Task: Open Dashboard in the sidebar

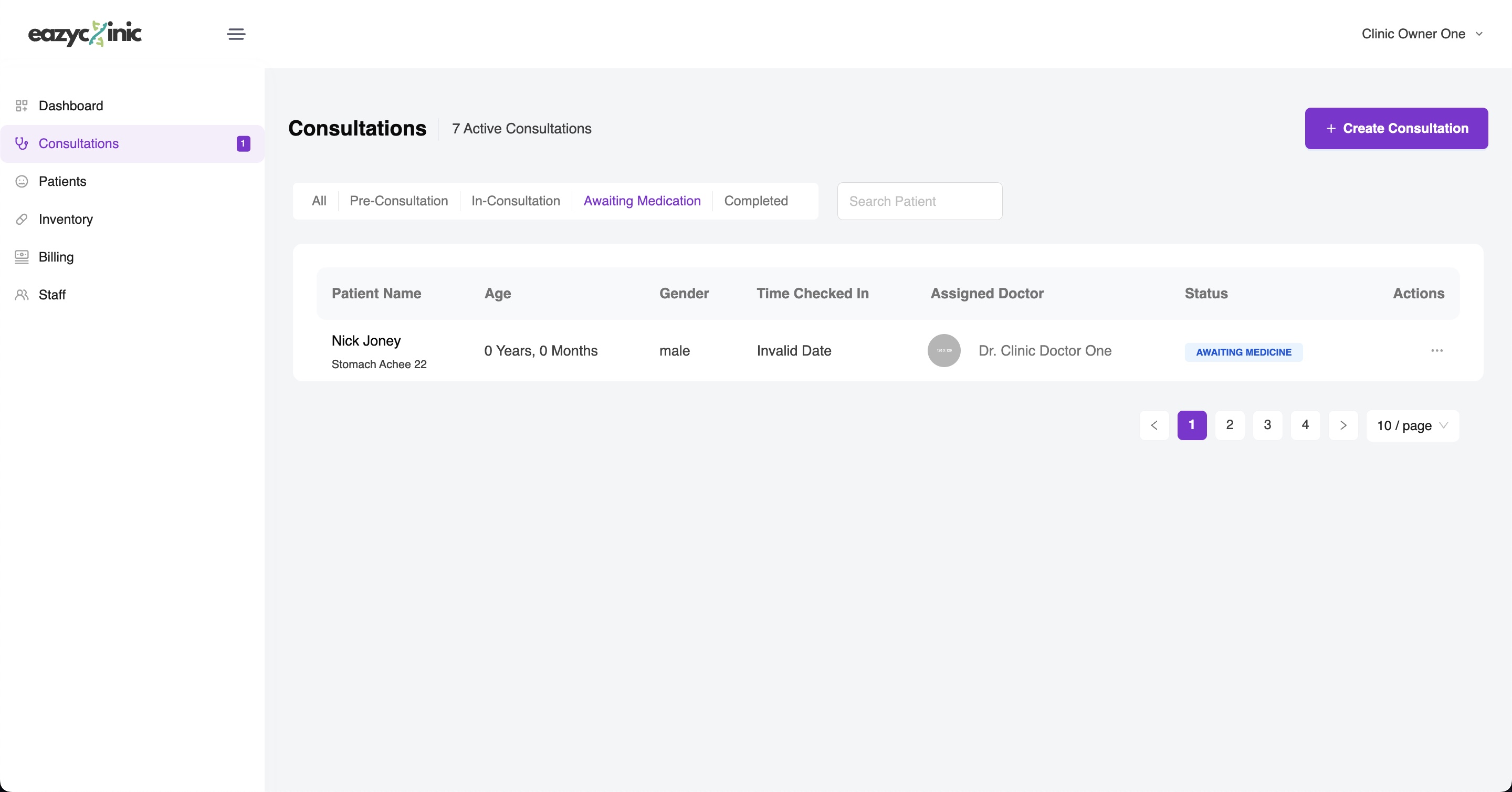Action: coord(132,106)
